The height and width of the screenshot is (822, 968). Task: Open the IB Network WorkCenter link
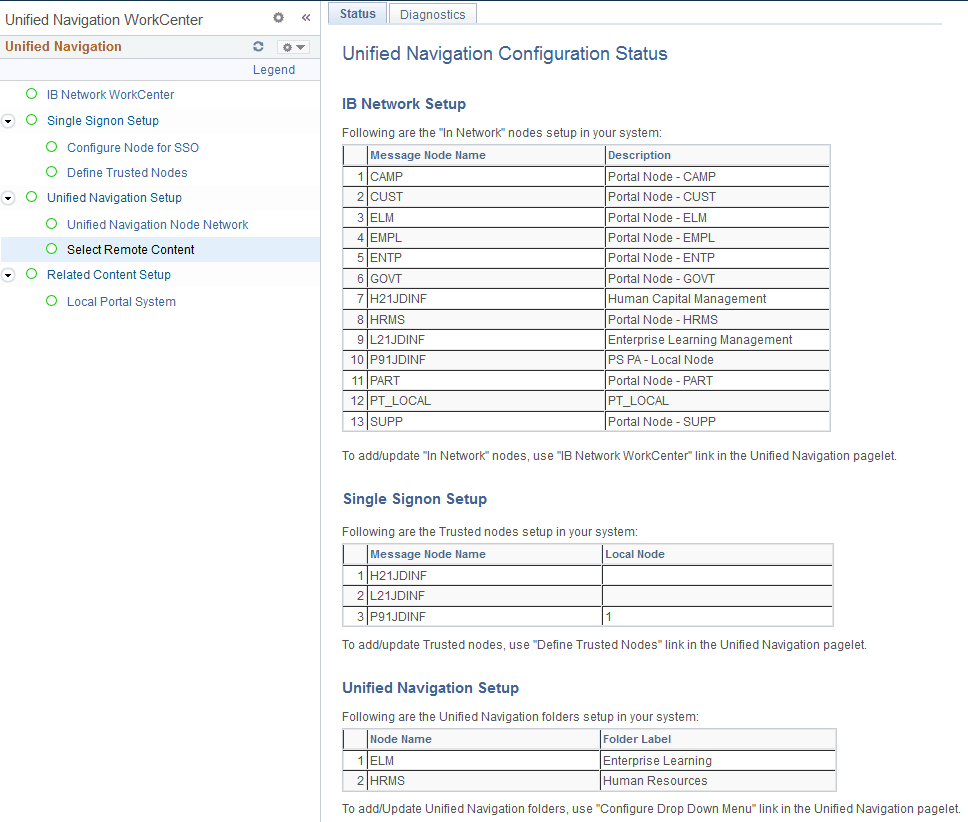click(x=110, y=95)
